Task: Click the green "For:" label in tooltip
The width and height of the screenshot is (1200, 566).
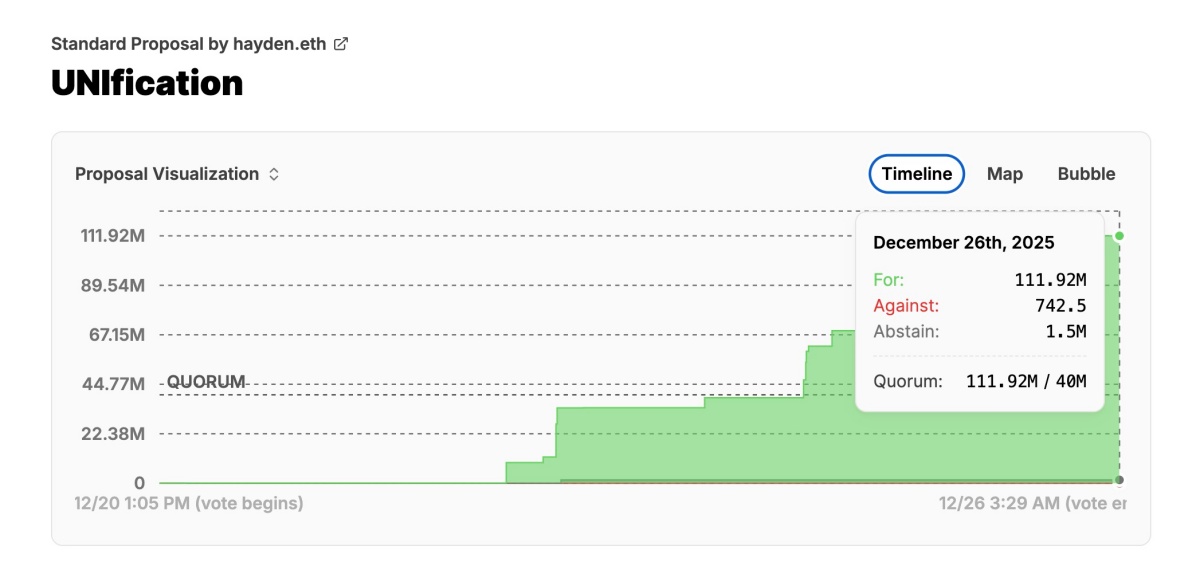Action: tap(888, 280)
